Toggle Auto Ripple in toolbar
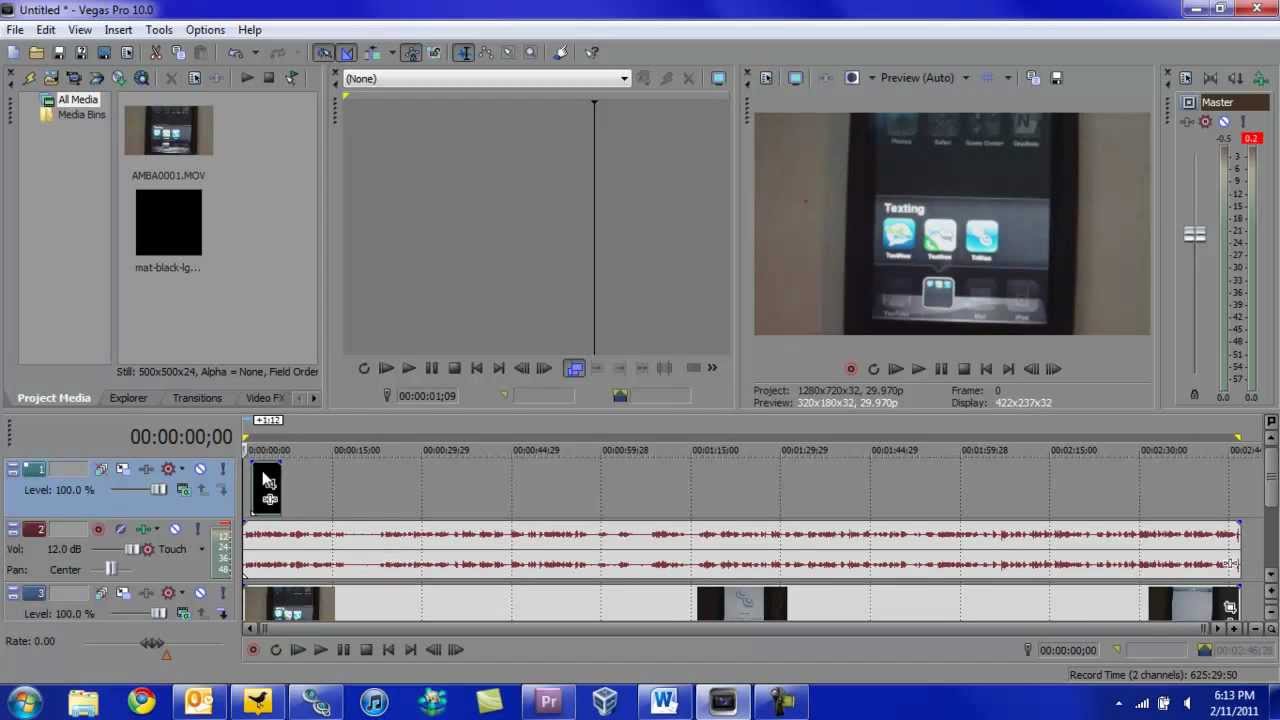Image resolution: width=1280 pixels, height=720 pixels. (372, 53)
